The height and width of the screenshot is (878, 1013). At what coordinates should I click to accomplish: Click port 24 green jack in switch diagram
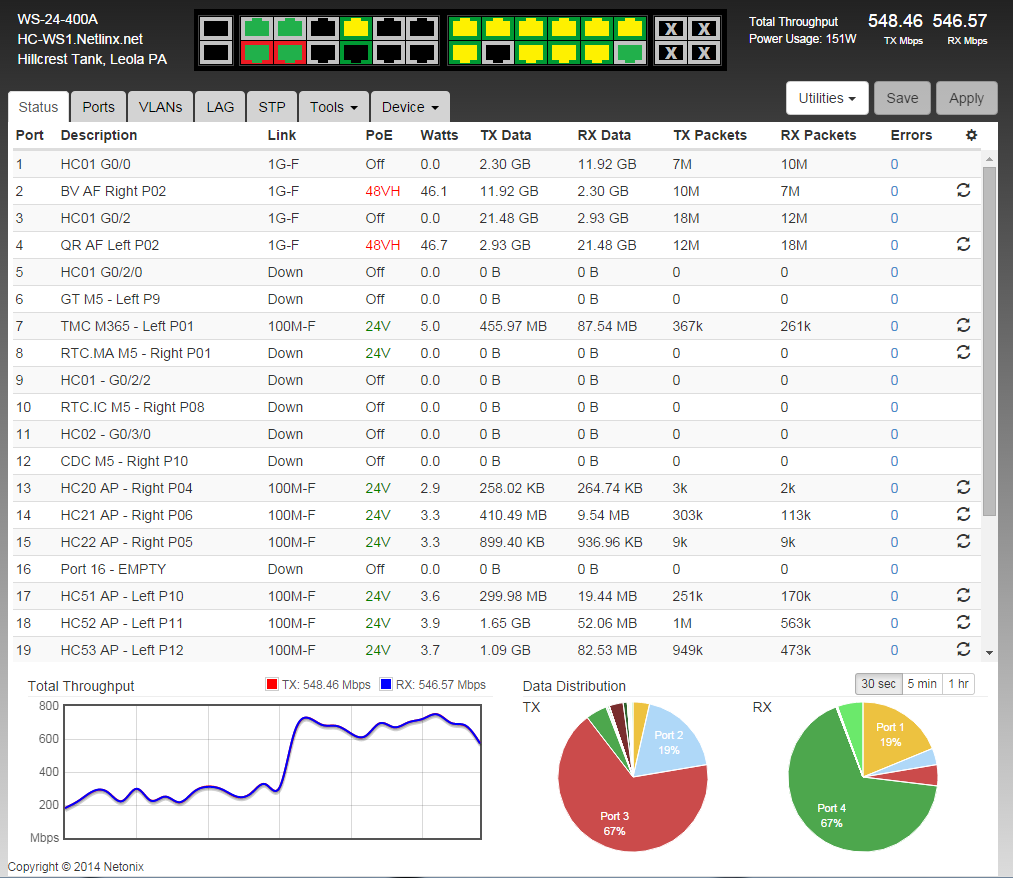(x=630, y=53)
